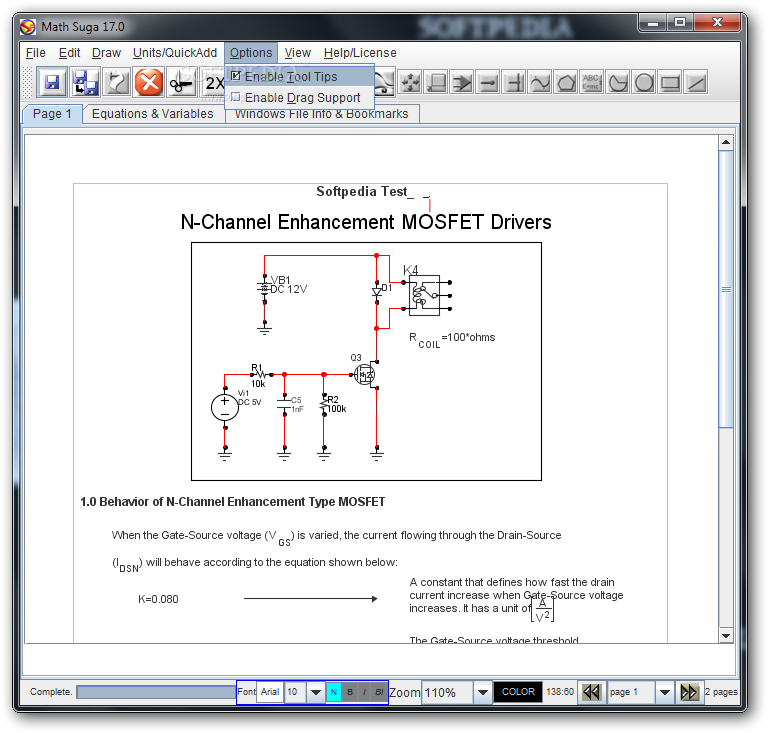Viewport: 768px width, 733px height.
Task: Open the page selector dropdown arrow
Action: click(x=665, y=692)
